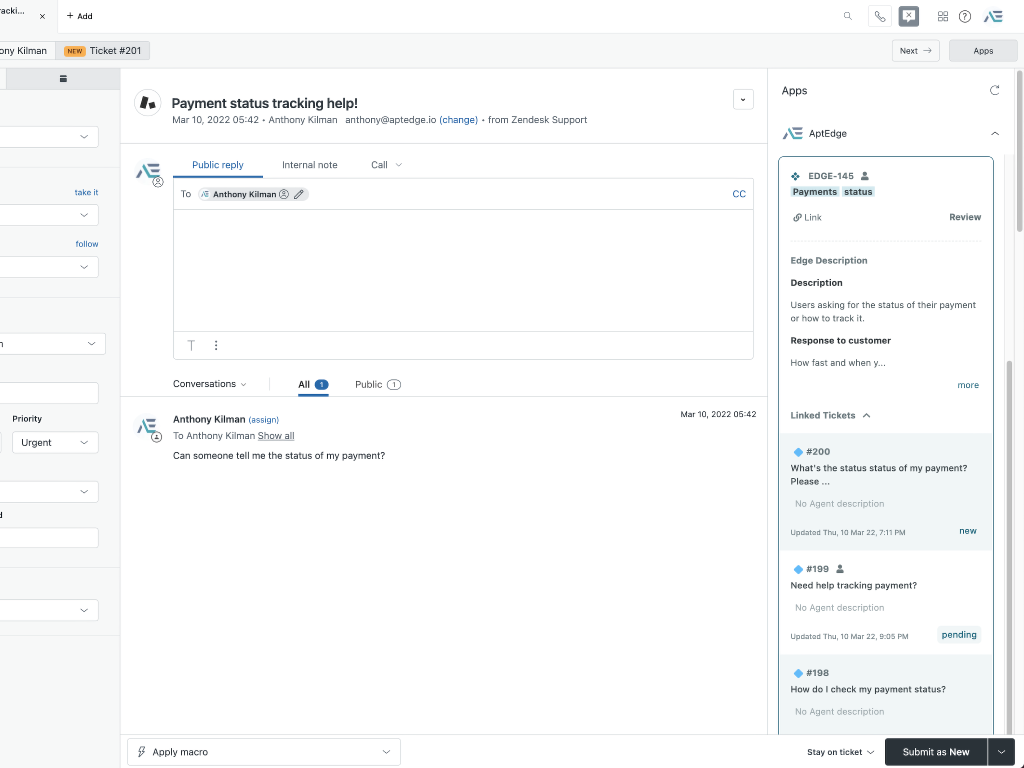The width and height of the screenshot is (1024, 768).
Task: Select the Public conversations tab
Action: pos(377,384)
